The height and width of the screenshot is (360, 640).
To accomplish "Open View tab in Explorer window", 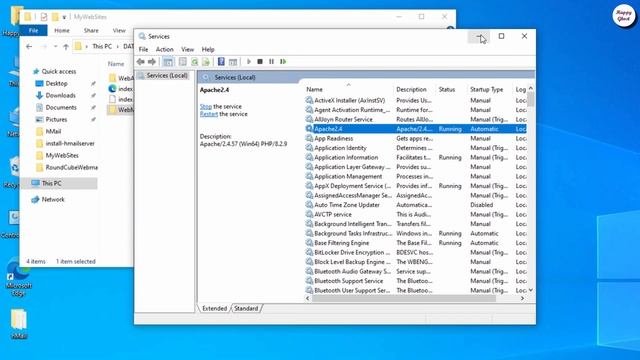I will coord(119,31).
